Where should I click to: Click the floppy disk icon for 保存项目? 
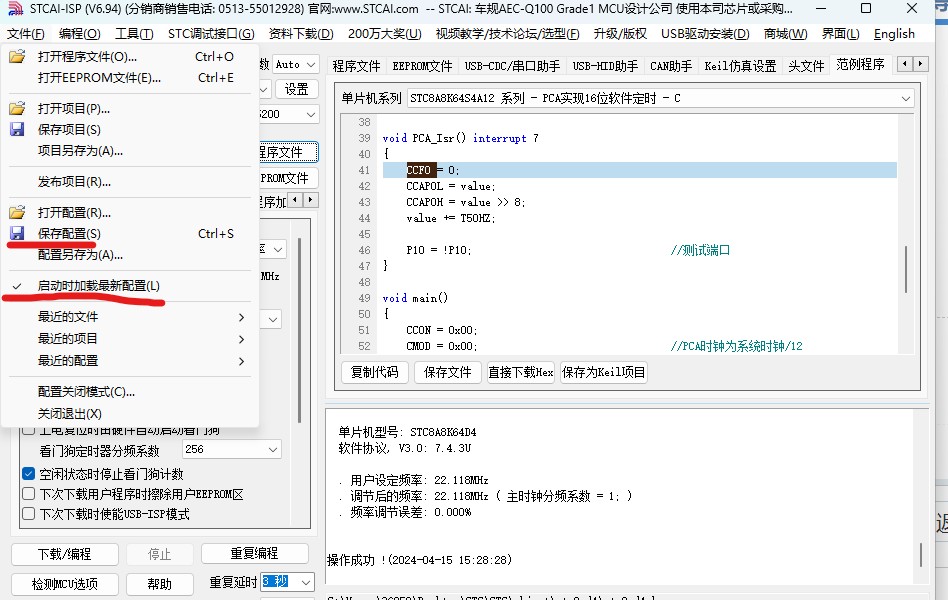pyautogui.click(x=17, y=129)
